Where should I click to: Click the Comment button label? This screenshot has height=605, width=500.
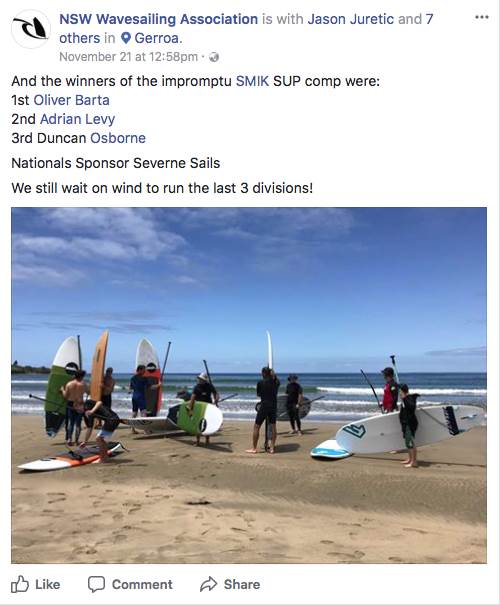pyautogui.click(x=142, y=584)
